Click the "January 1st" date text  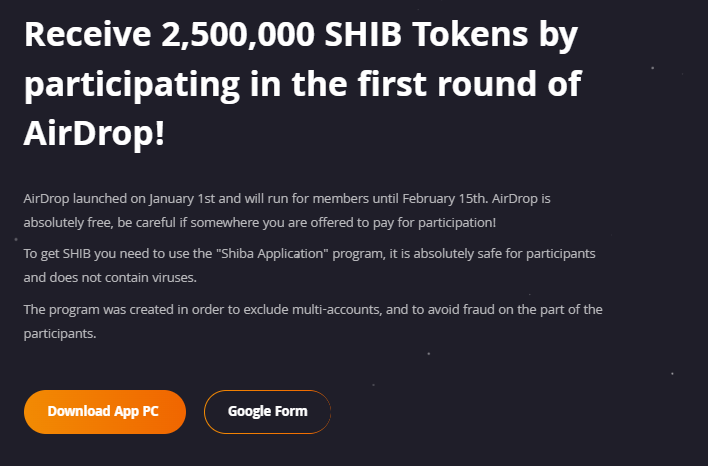(x=182, y=199)
